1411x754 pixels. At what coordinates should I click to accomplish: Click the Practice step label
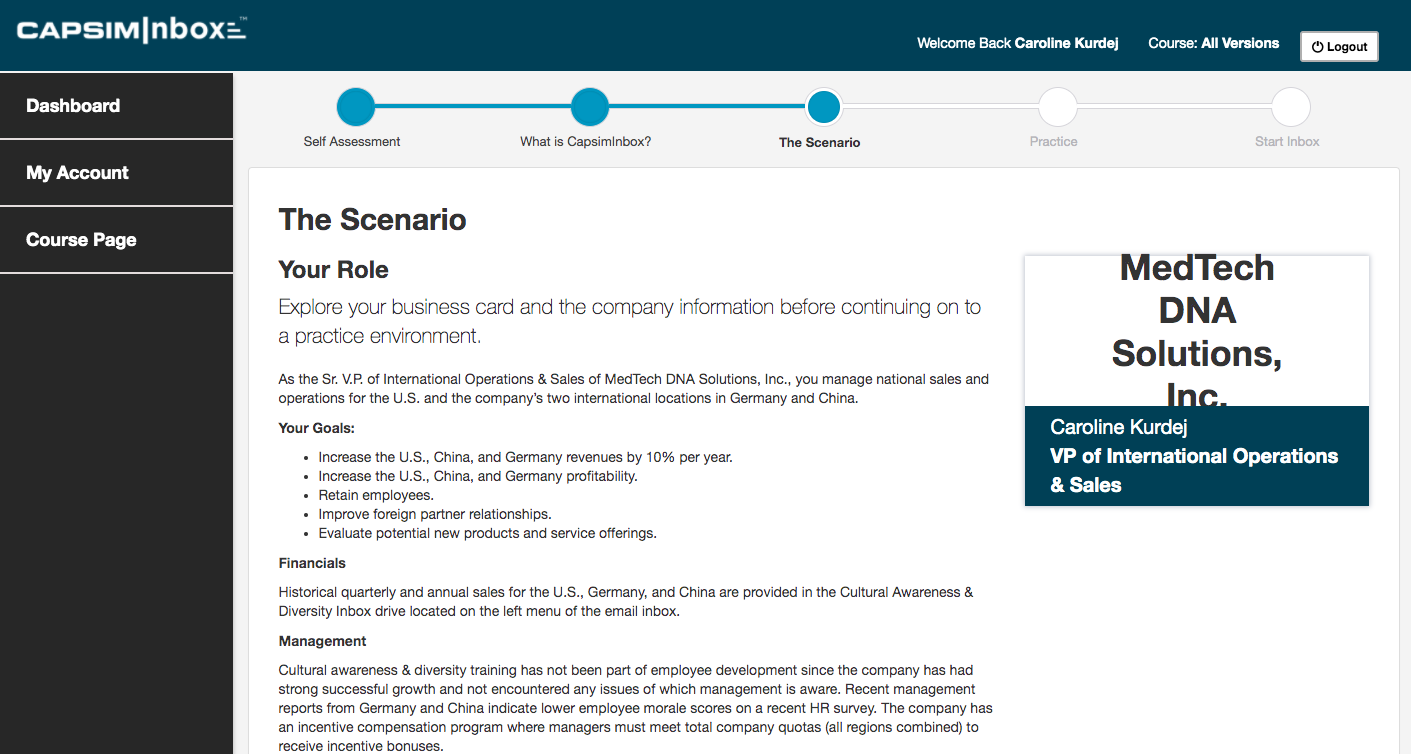1053,142
